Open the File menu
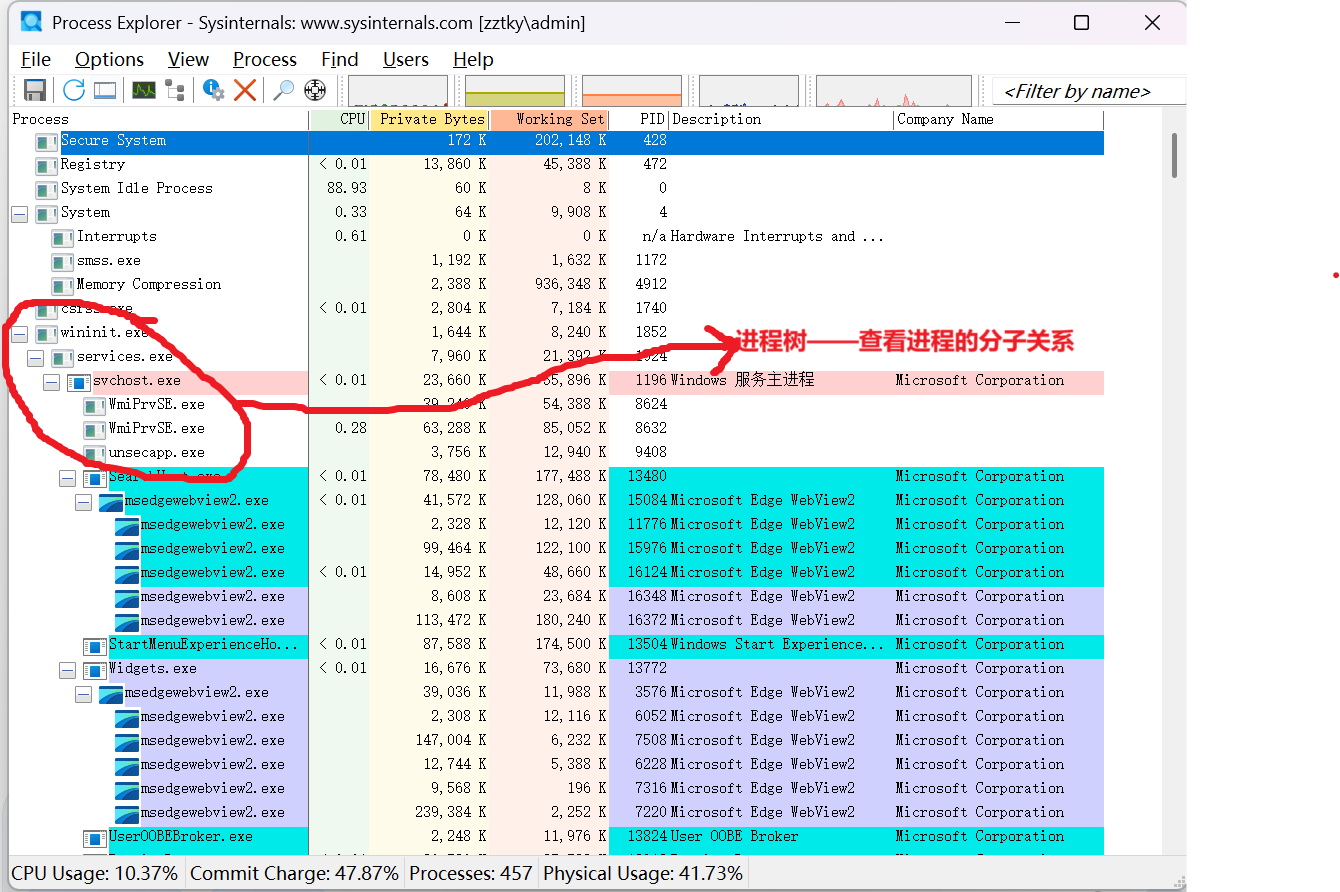Image resolution: width=1340 pixels, height=892 pixels. coord(36,60)
